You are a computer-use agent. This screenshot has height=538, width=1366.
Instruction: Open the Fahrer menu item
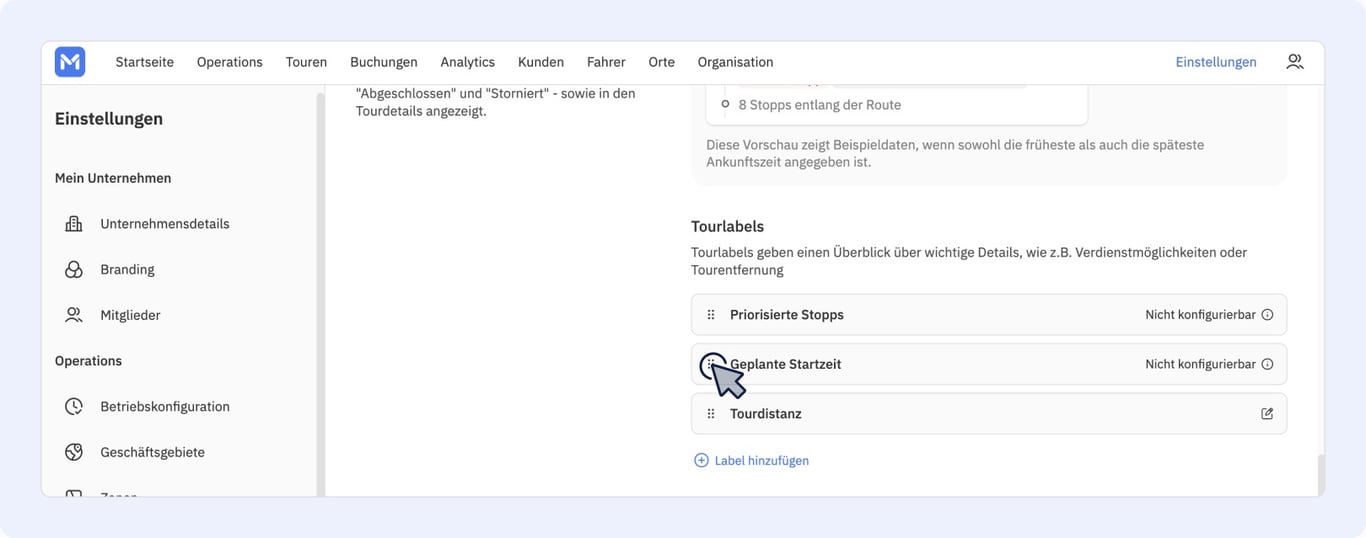[x=606, y=62]
